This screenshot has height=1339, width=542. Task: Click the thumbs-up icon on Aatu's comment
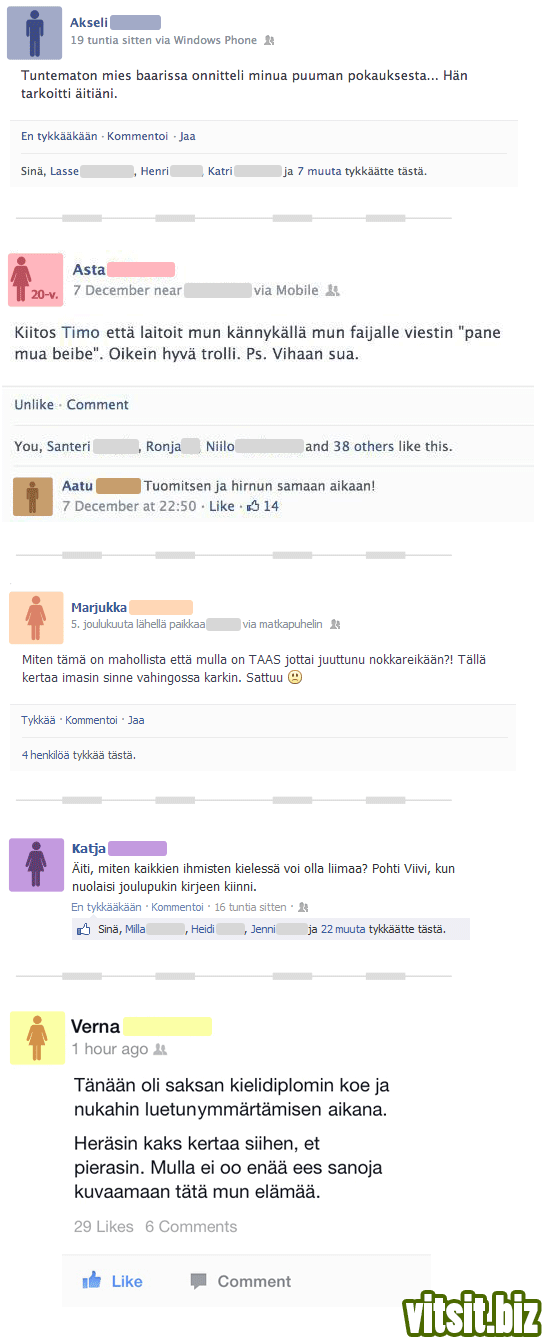pyautogui.click(x=253, y=506)
